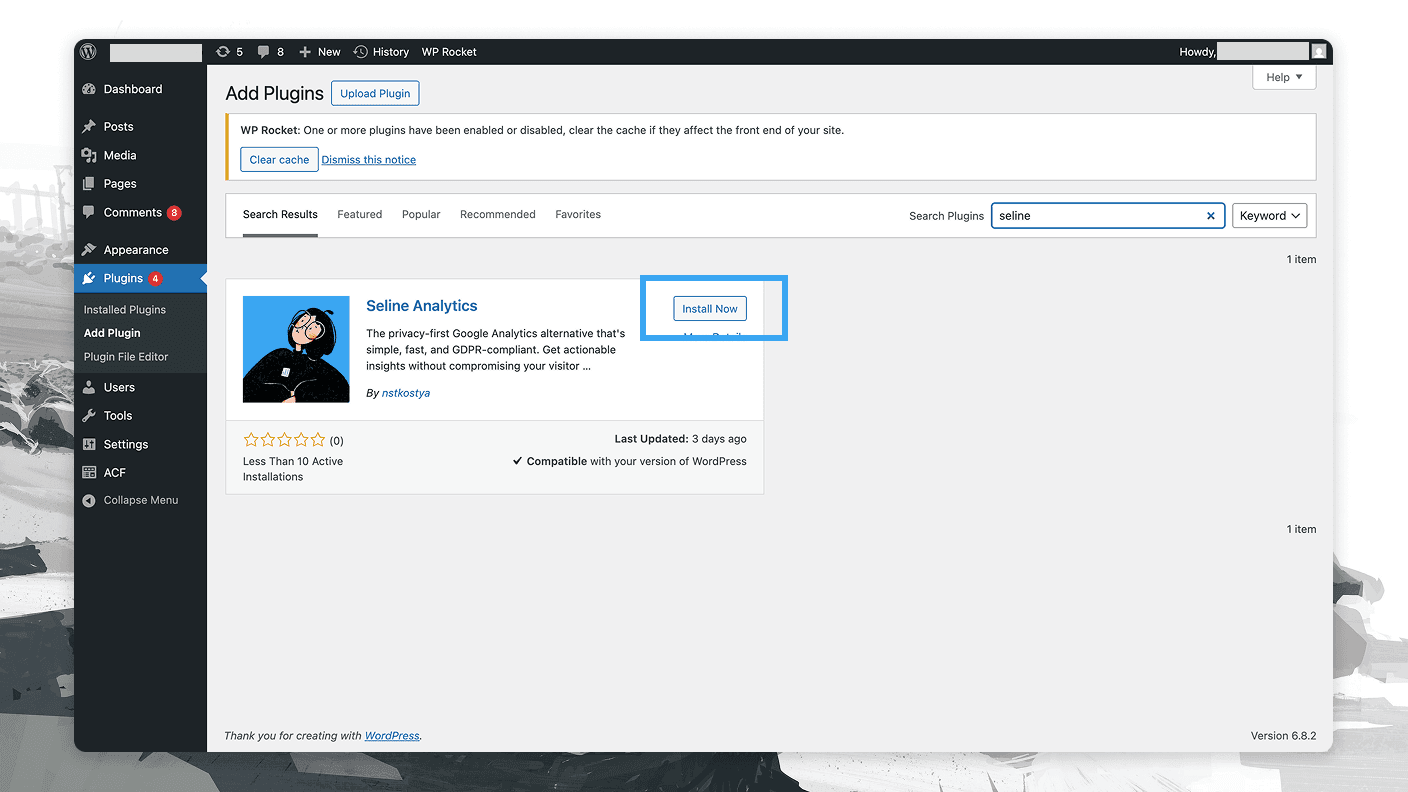
Task: Click the plus icon beside New
Action: coord(305,52)
